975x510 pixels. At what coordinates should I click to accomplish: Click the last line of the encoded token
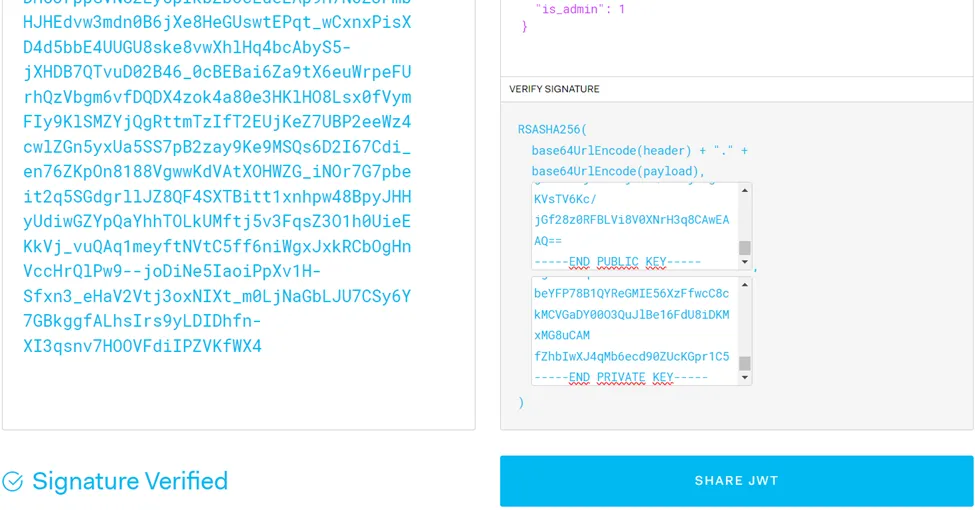pyautogui.click(x=142, y=346)
